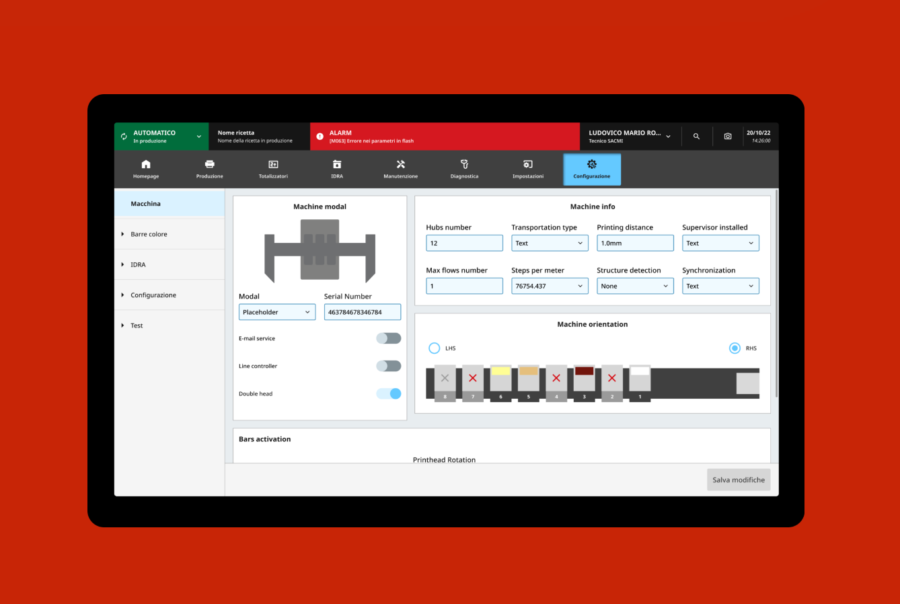Go to the Homepage icon
This screenshot has height=604, width=900.
146,164
